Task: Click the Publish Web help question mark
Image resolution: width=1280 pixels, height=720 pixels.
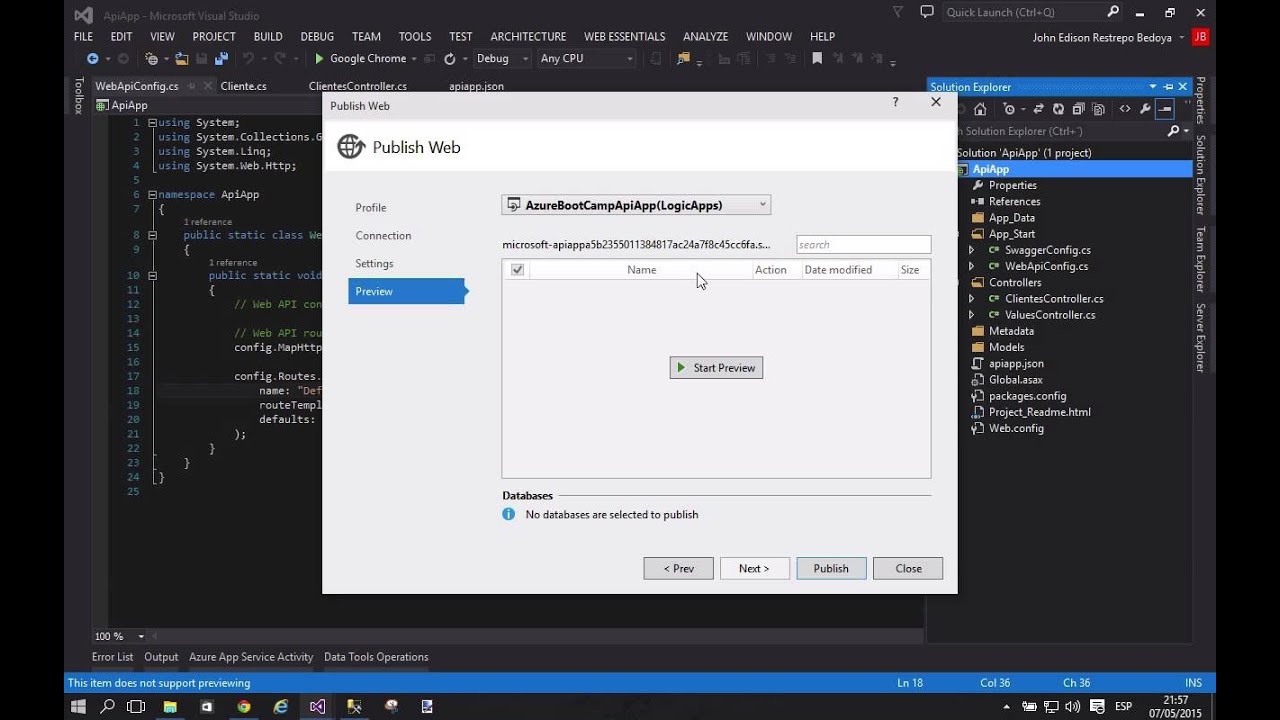Action: 895,102
